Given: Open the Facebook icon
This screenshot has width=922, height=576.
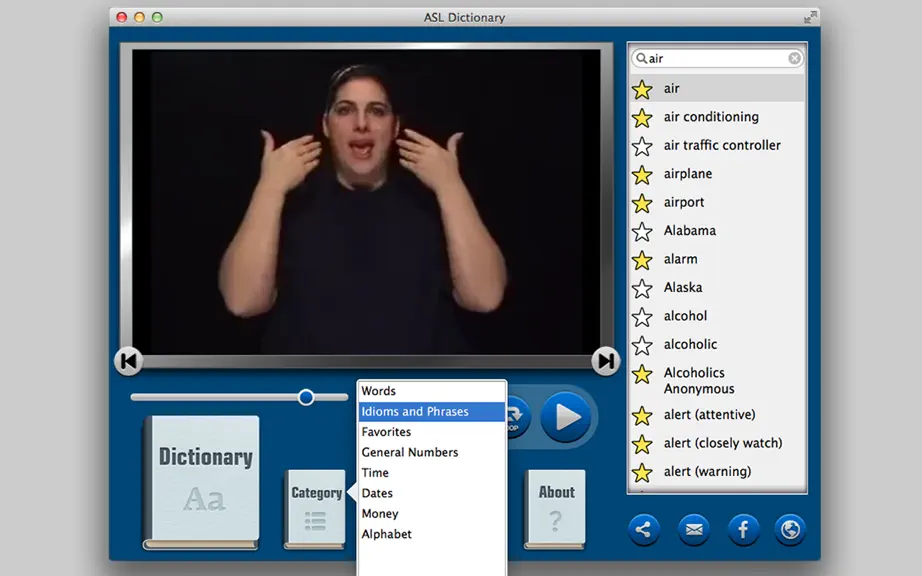Looking at the screenshot, I should click(743, 530).
